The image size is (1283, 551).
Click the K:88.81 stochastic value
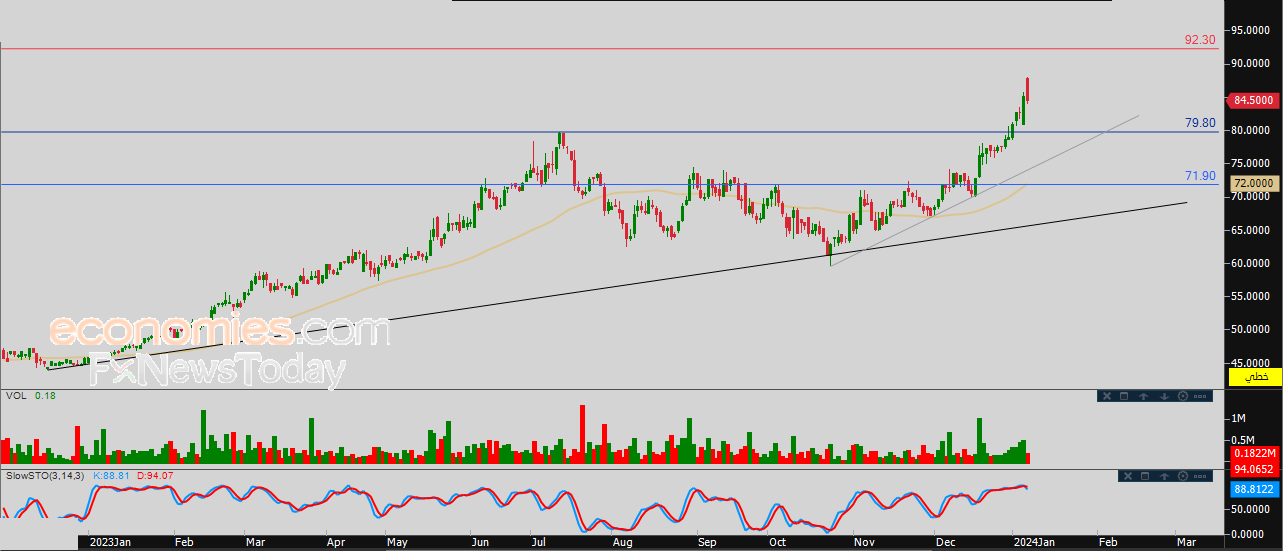[110, 475]
